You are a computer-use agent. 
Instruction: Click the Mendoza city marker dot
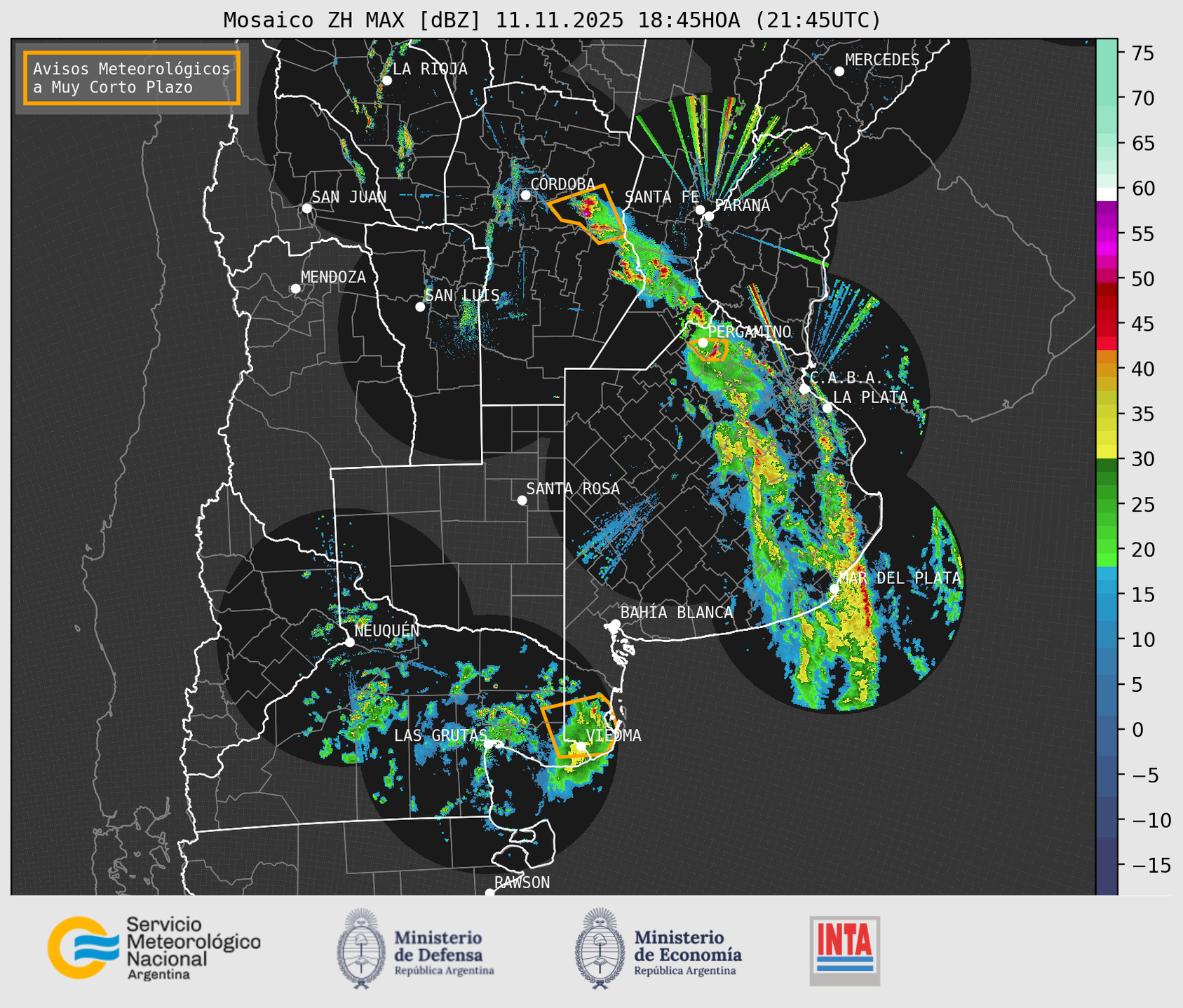(x=295, y=289)
